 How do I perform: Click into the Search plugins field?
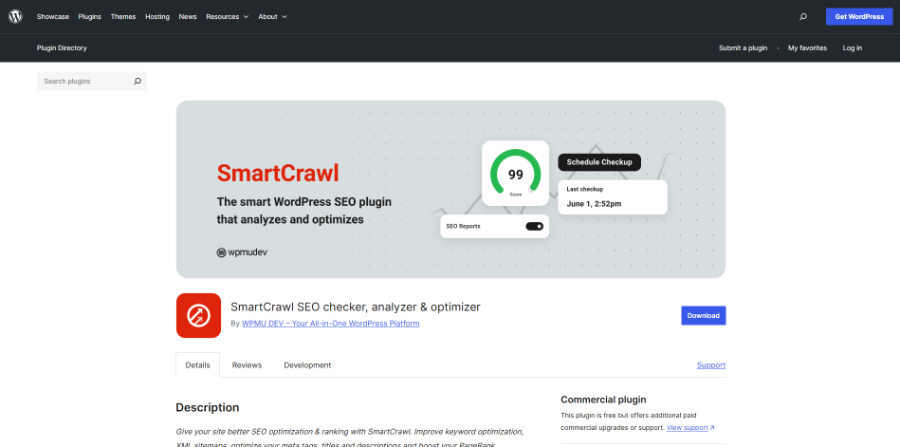92,81
